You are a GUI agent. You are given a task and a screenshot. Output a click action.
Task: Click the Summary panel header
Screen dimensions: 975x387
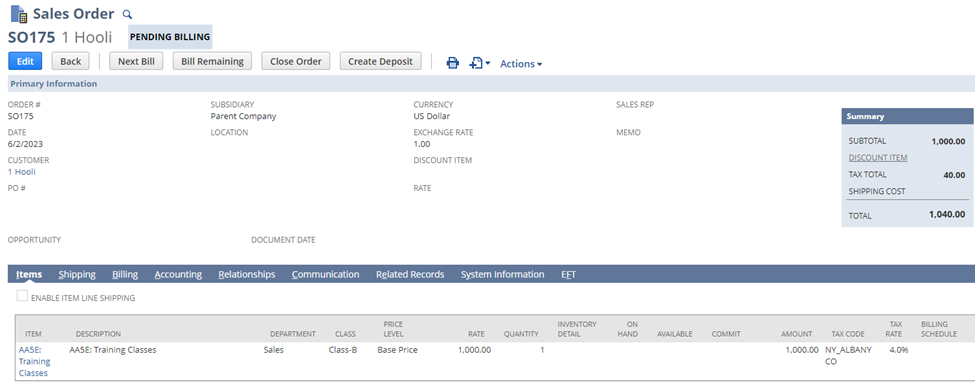[x=907, y=116]
